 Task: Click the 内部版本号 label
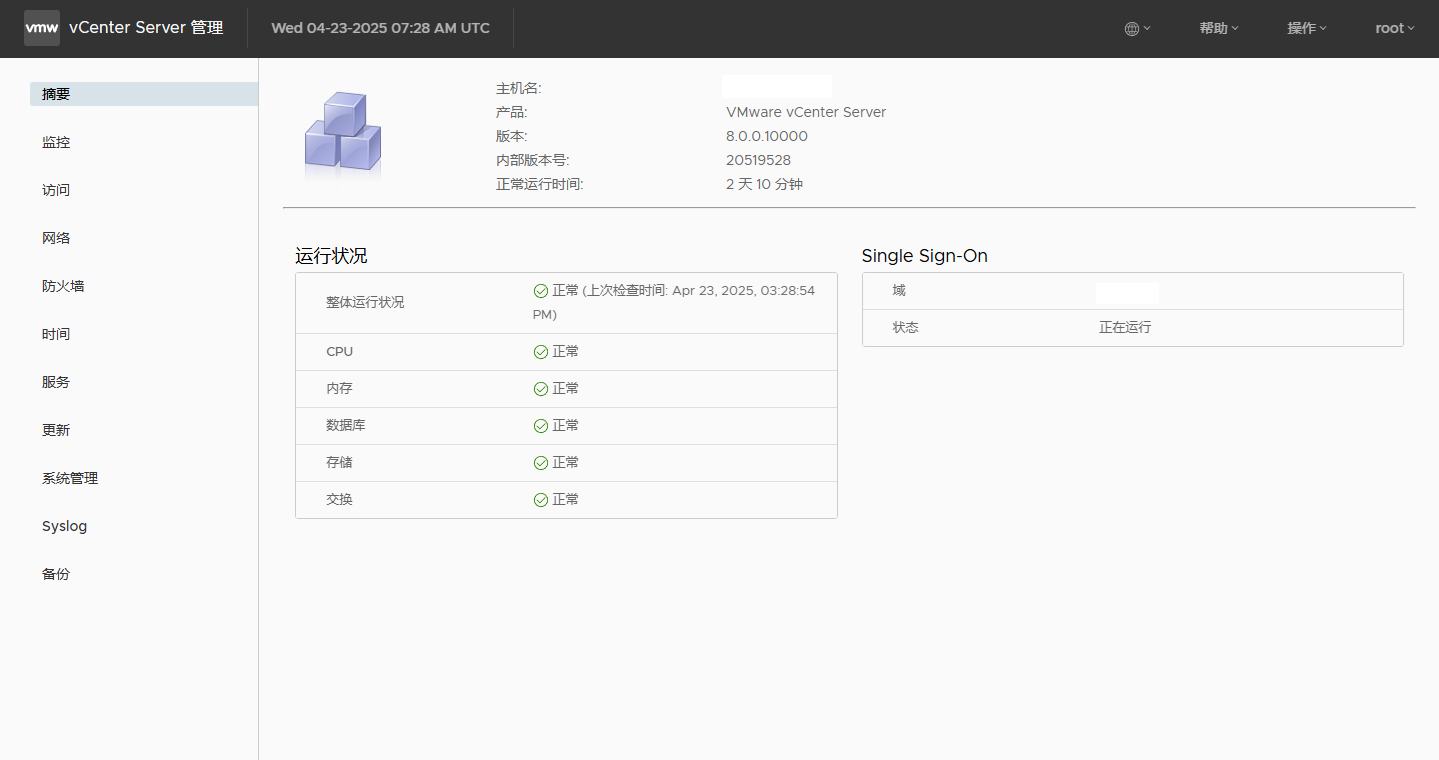(x=533, y=160)
